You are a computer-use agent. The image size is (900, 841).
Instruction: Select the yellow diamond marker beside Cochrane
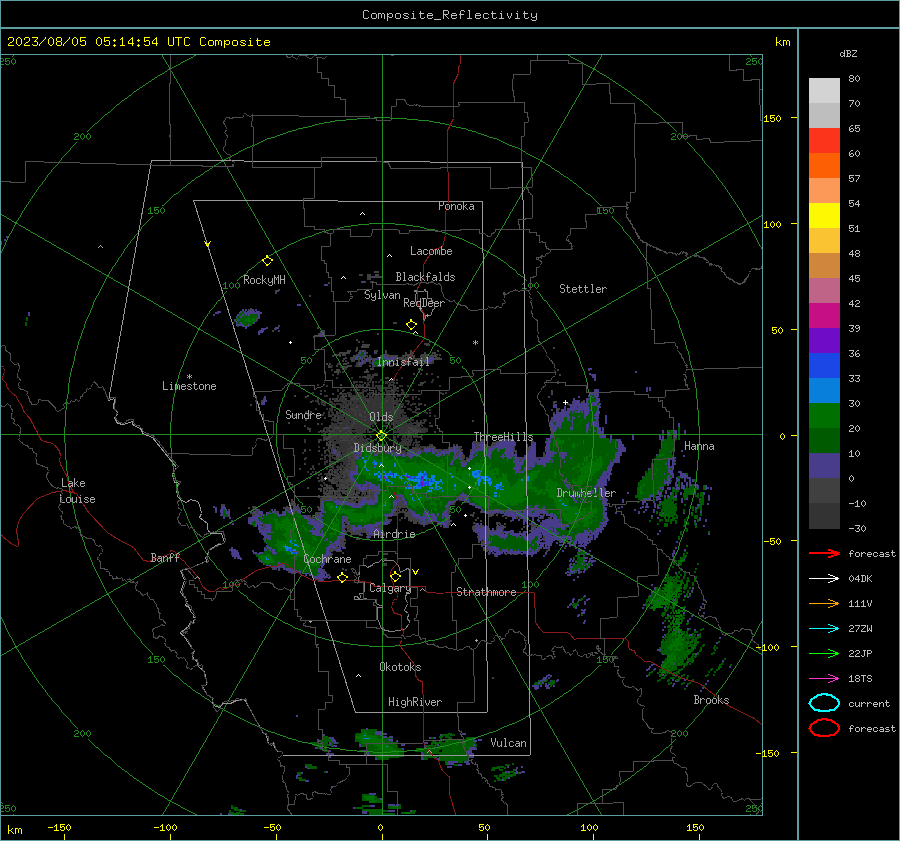[x=342, y=577]
